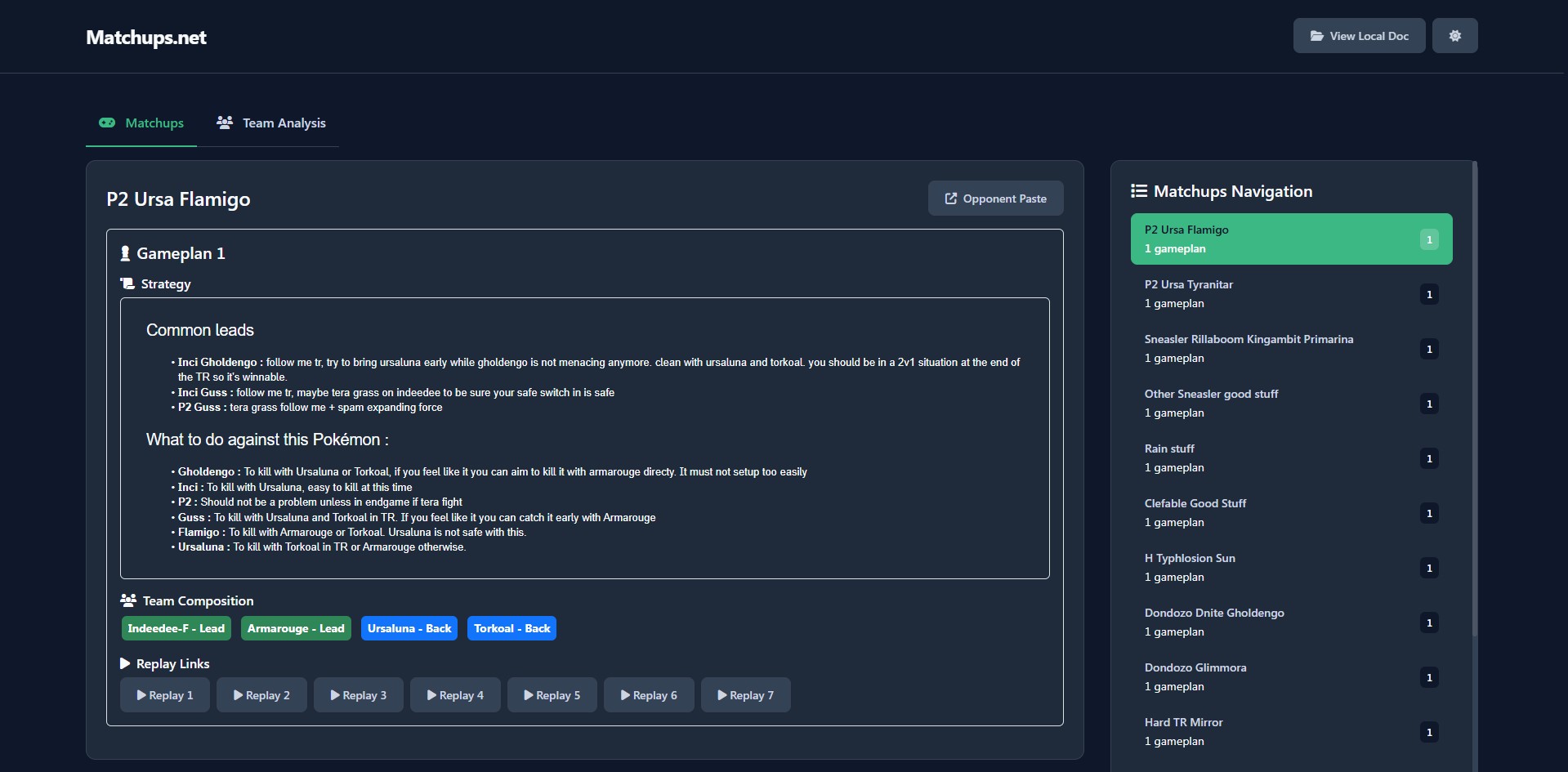
Task: Select the Torkoal - Back tag
Action: 511,628
